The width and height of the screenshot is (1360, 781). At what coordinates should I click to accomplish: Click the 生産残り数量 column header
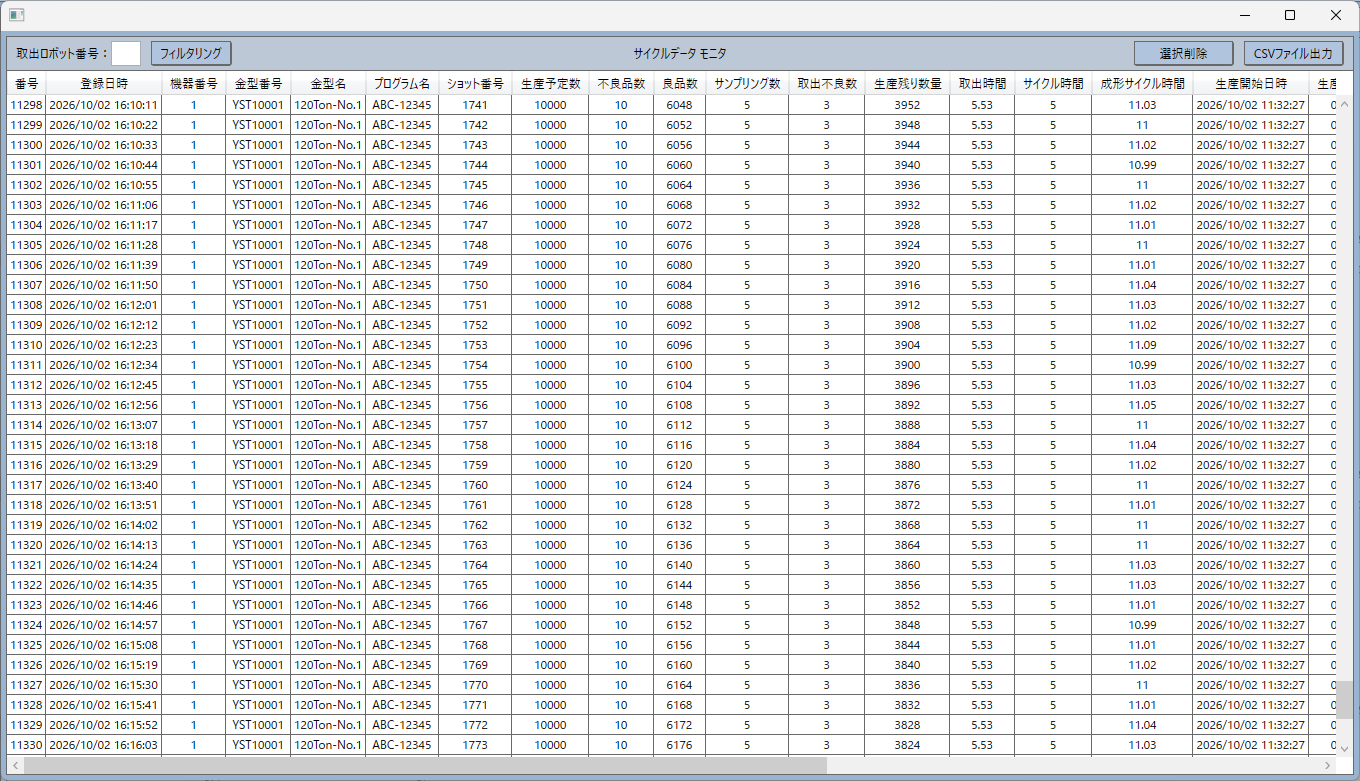907,84
